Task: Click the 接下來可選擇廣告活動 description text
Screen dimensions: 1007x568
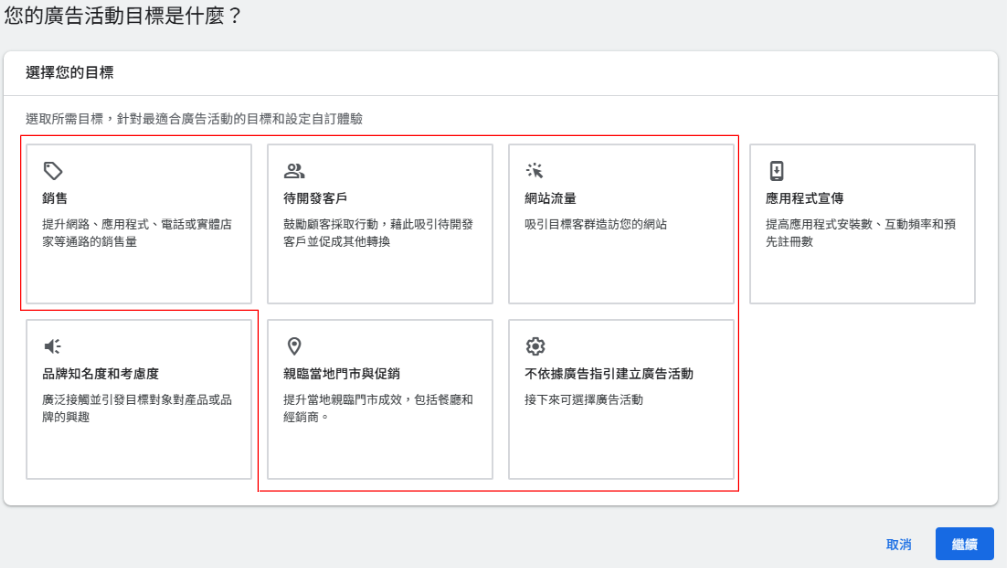Action: [x=583, y=400]
